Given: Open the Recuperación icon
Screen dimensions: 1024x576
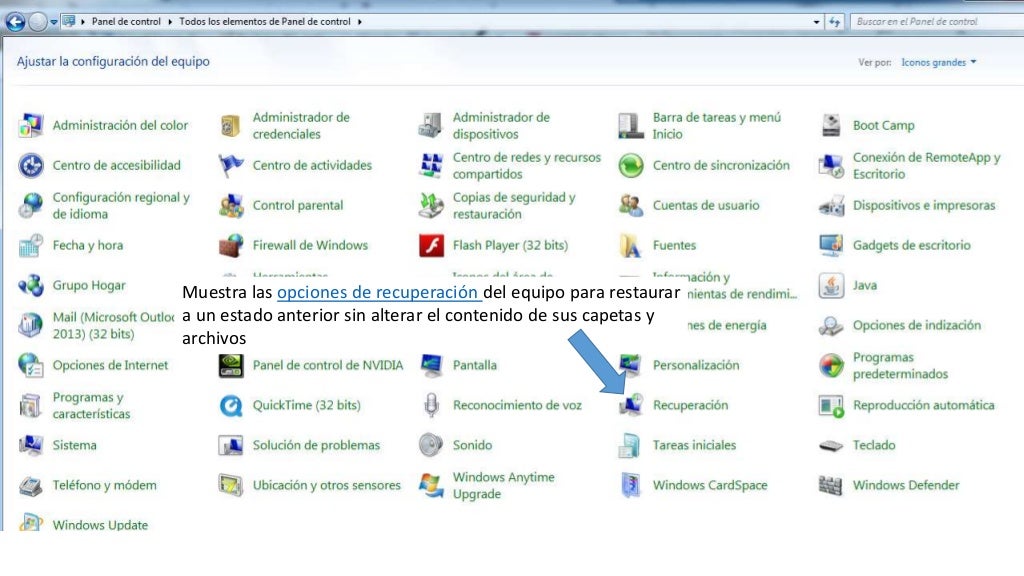Looking at the screenshot, I should (x=631, y=406).
